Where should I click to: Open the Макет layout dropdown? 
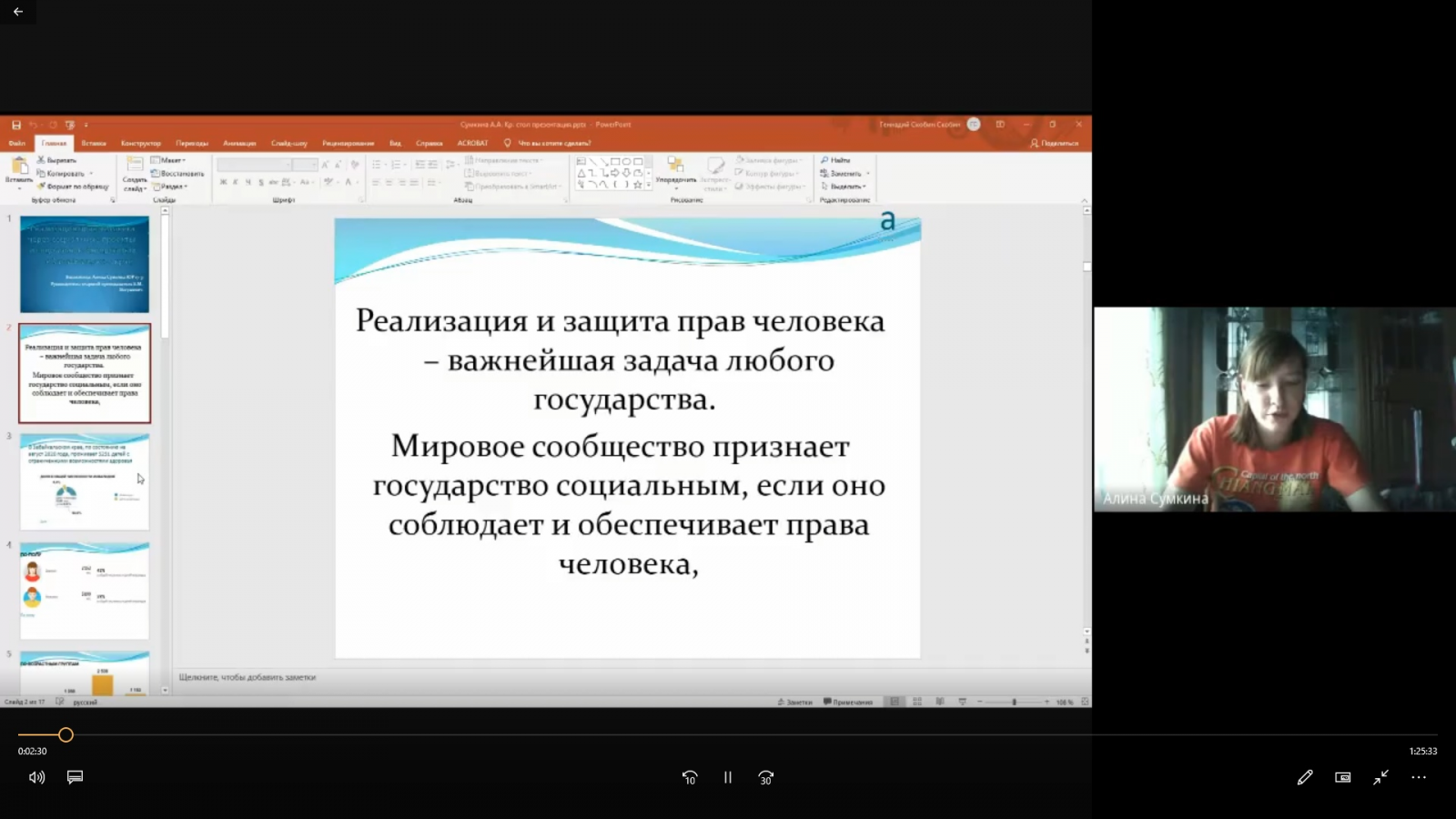coord(168,160)
